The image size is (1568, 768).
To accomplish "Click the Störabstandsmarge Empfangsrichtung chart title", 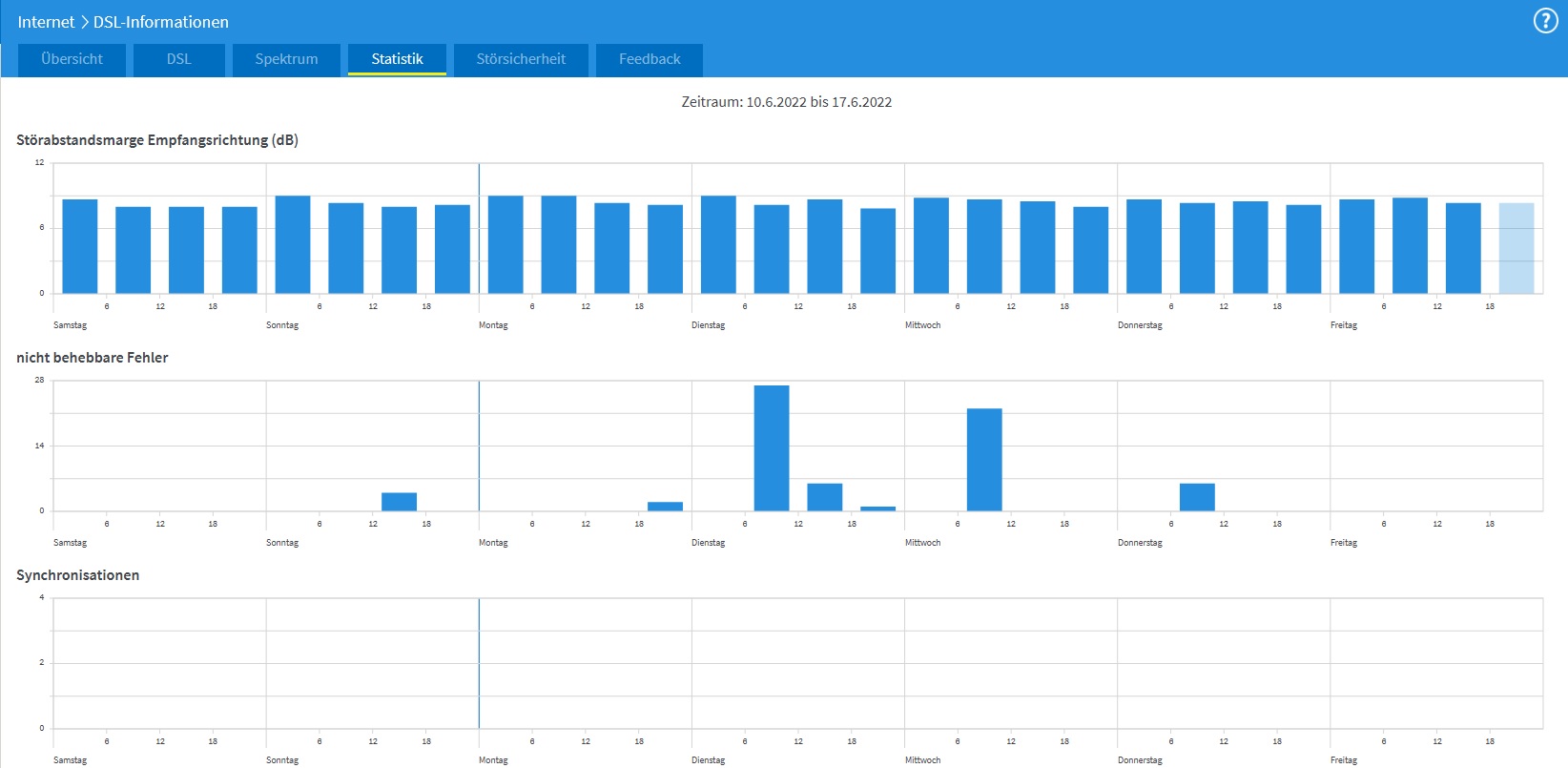I will (157, 140).
